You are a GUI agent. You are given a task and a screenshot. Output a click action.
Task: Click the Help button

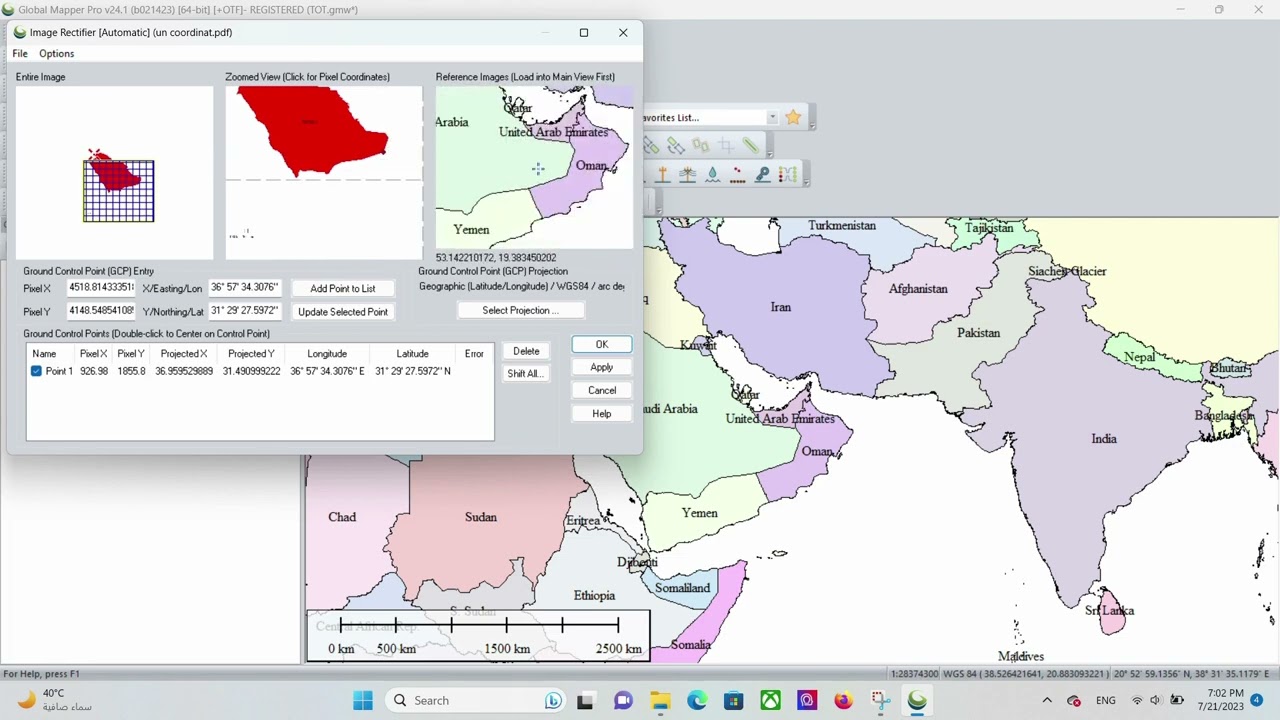601,413
